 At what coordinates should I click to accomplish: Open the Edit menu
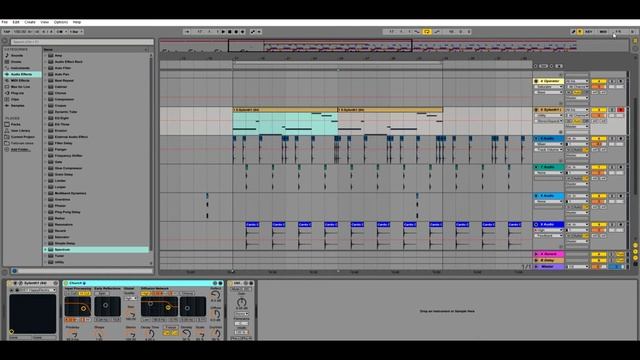pyautogui.click(x=16, y=22)
